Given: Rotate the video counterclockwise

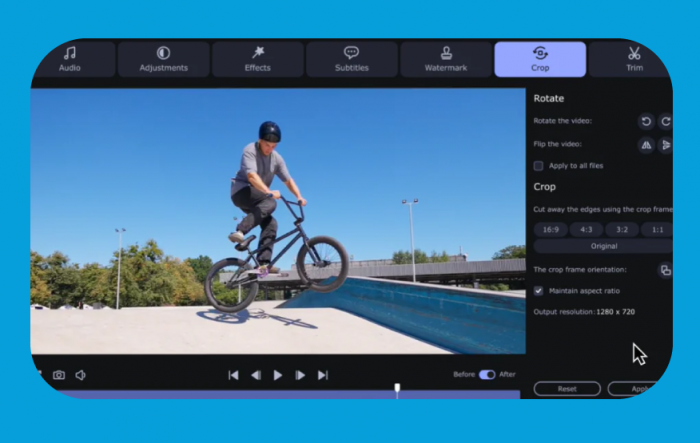Looking at the screenshot, I should [x=646, y=121].
